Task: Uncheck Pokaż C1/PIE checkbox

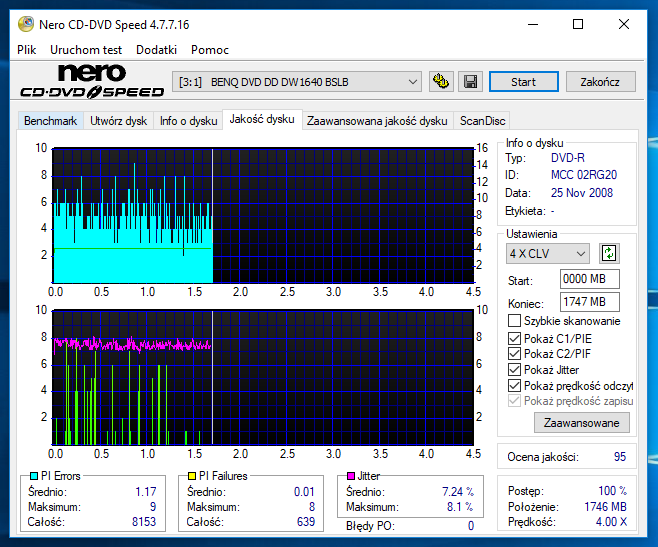Action: [x=514, y=338]
